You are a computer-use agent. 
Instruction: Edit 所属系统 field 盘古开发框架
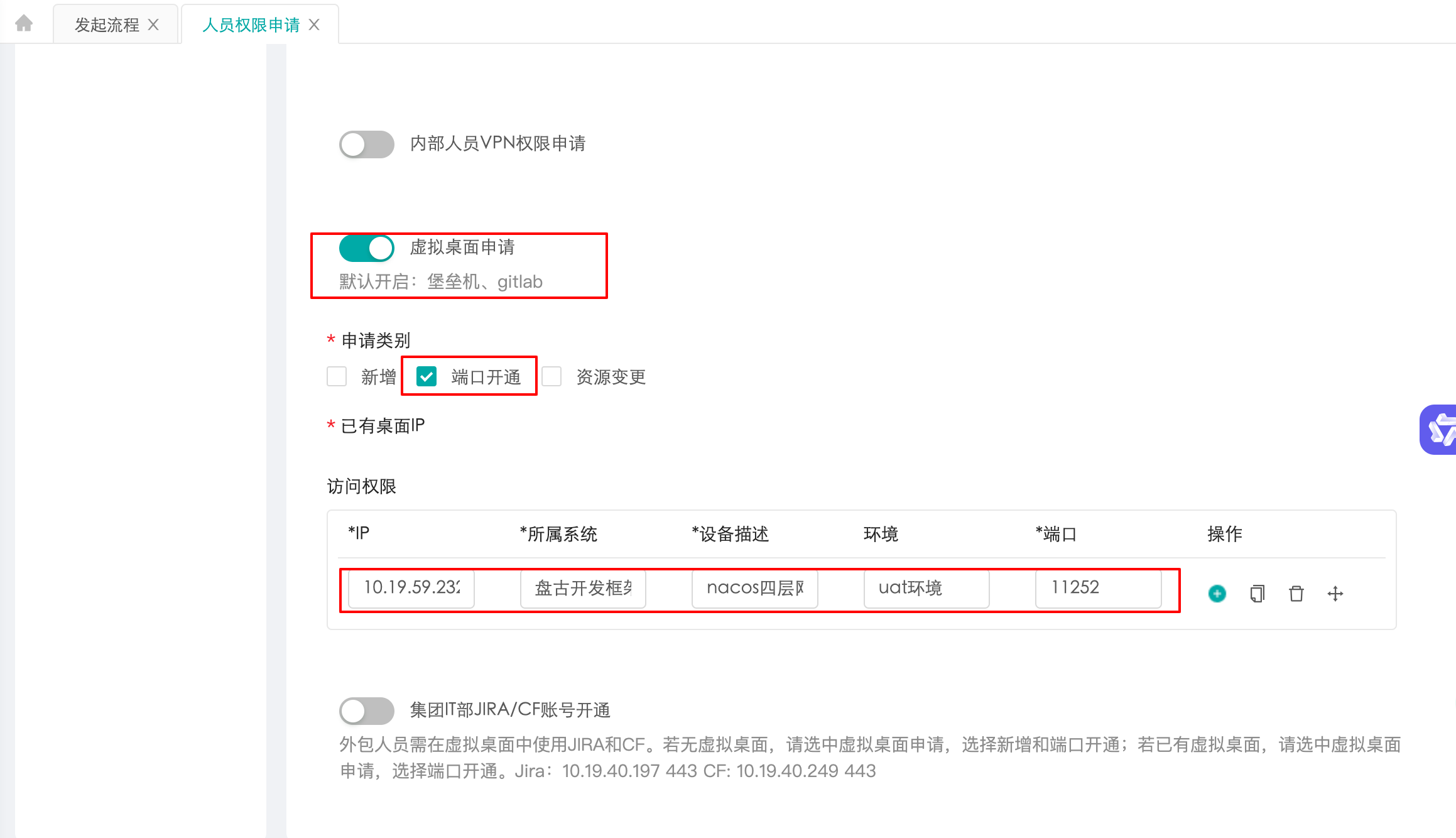[583, 589]
